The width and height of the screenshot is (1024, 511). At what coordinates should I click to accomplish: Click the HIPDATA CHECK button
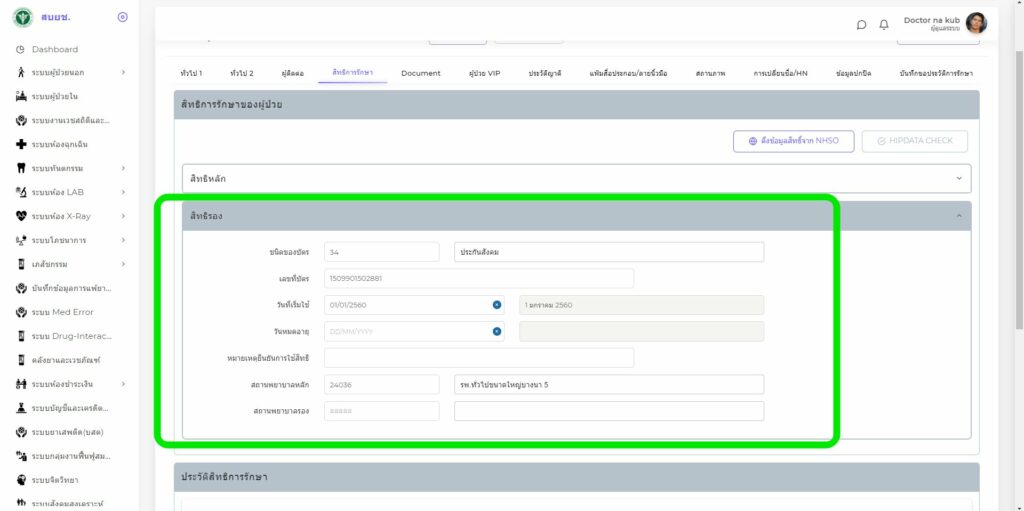(x=914, y=141)
